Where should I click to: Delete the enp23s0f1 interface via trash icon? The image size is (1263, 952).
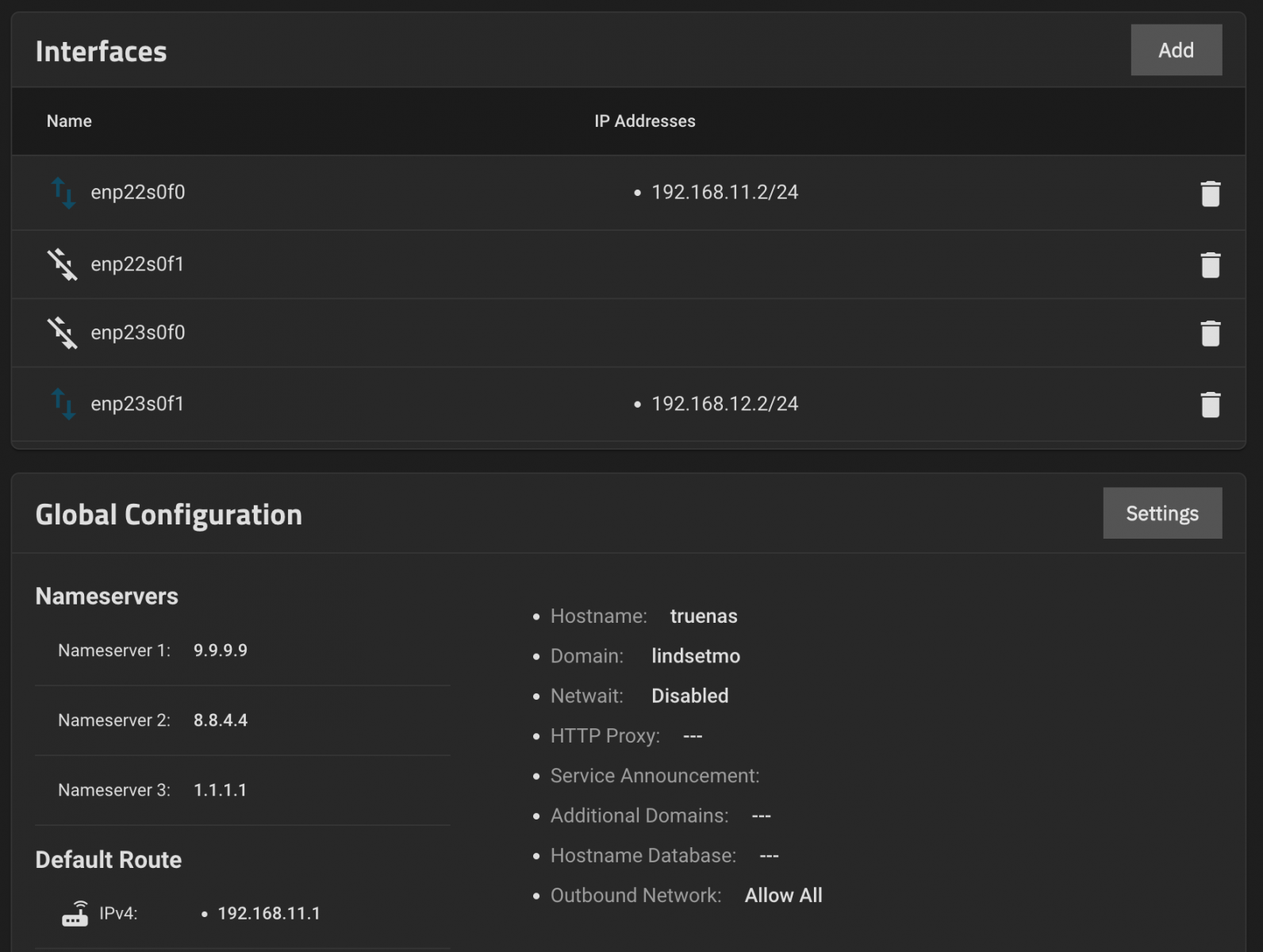coord(1210,405)
